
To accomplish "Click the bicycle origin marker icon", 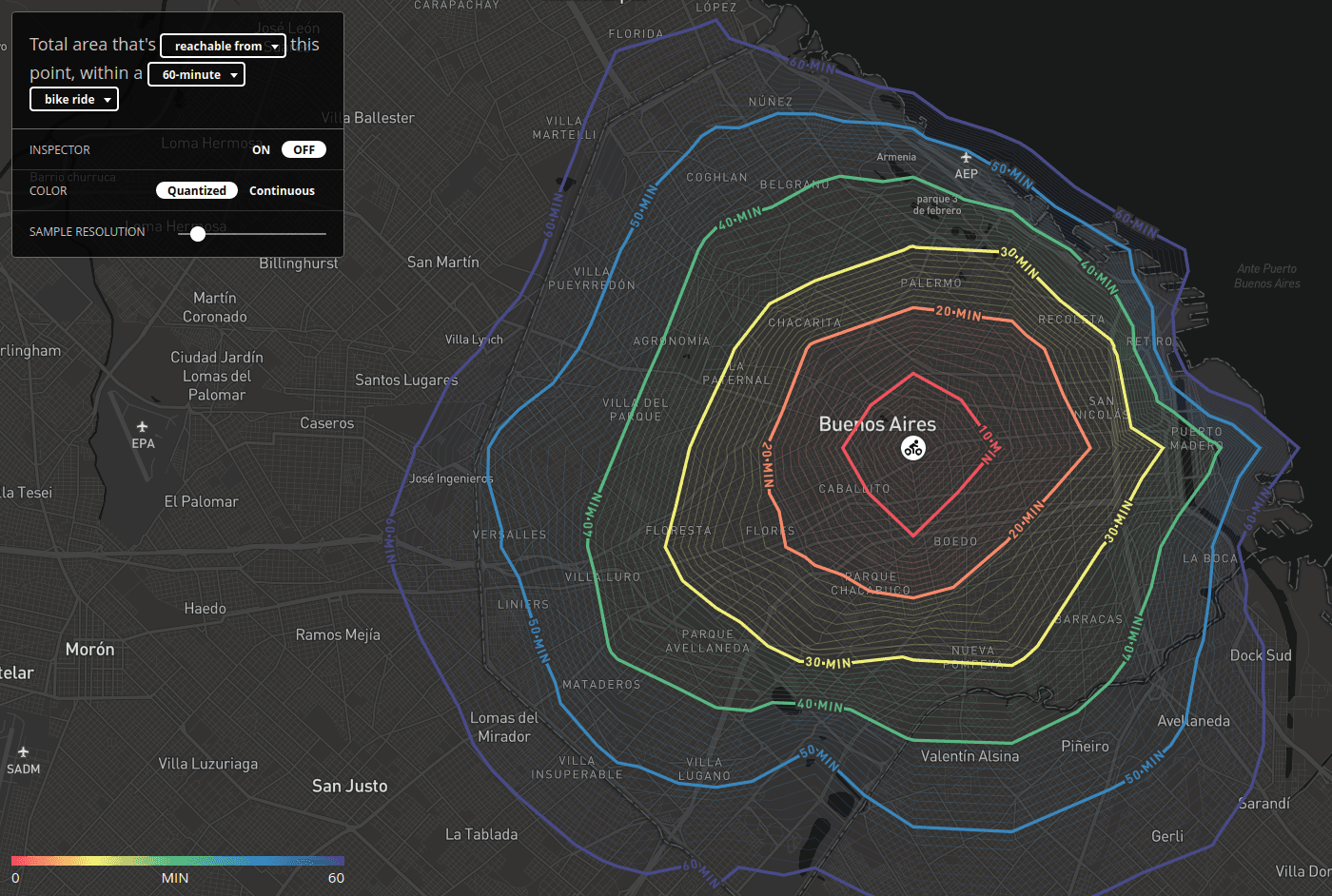I will point(913,446).
